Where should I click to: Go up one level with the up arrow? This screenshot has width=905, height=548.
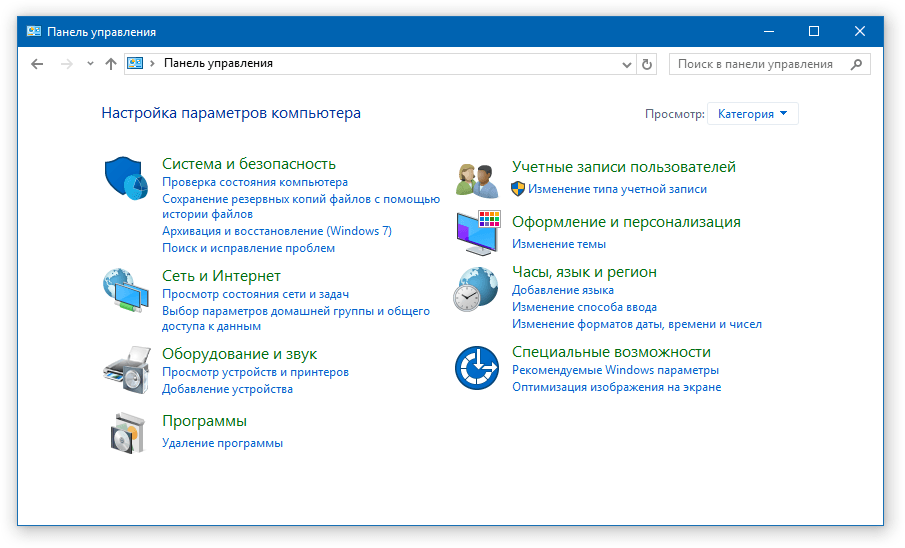(111, 64)
